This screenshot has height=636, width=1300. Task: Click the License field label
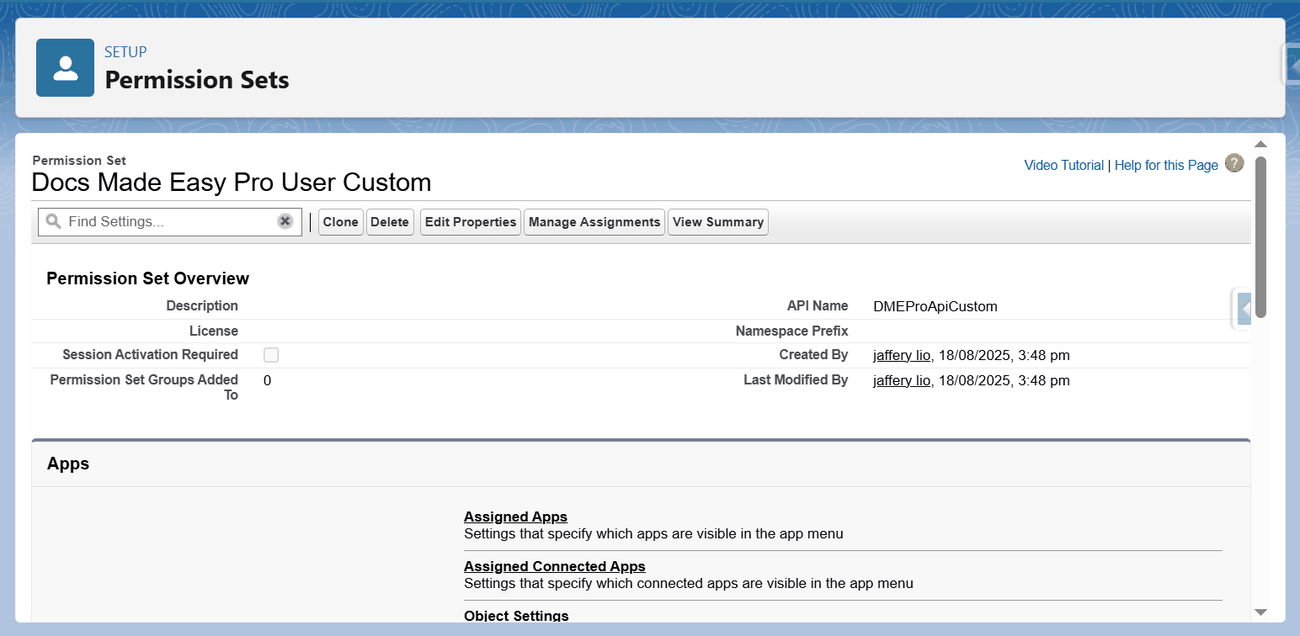point(214,331)
